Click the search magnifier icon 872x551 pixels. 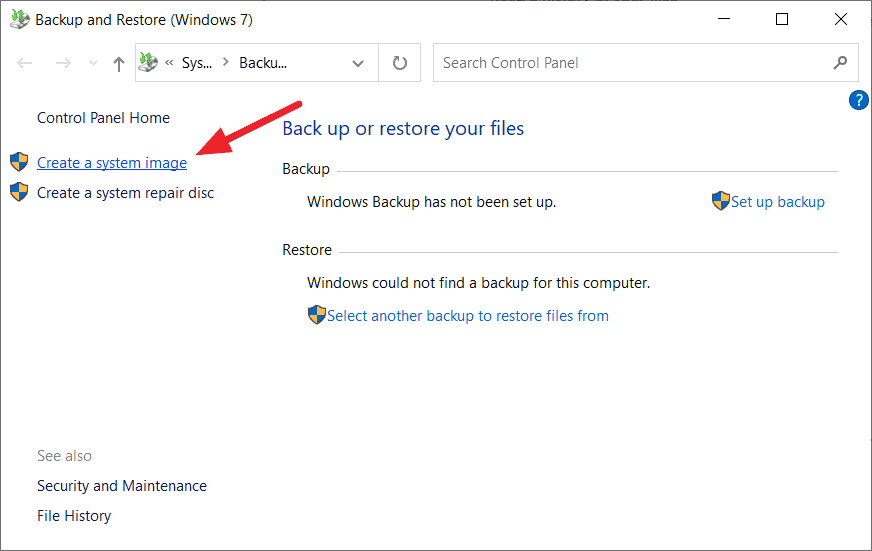[840, 63]
